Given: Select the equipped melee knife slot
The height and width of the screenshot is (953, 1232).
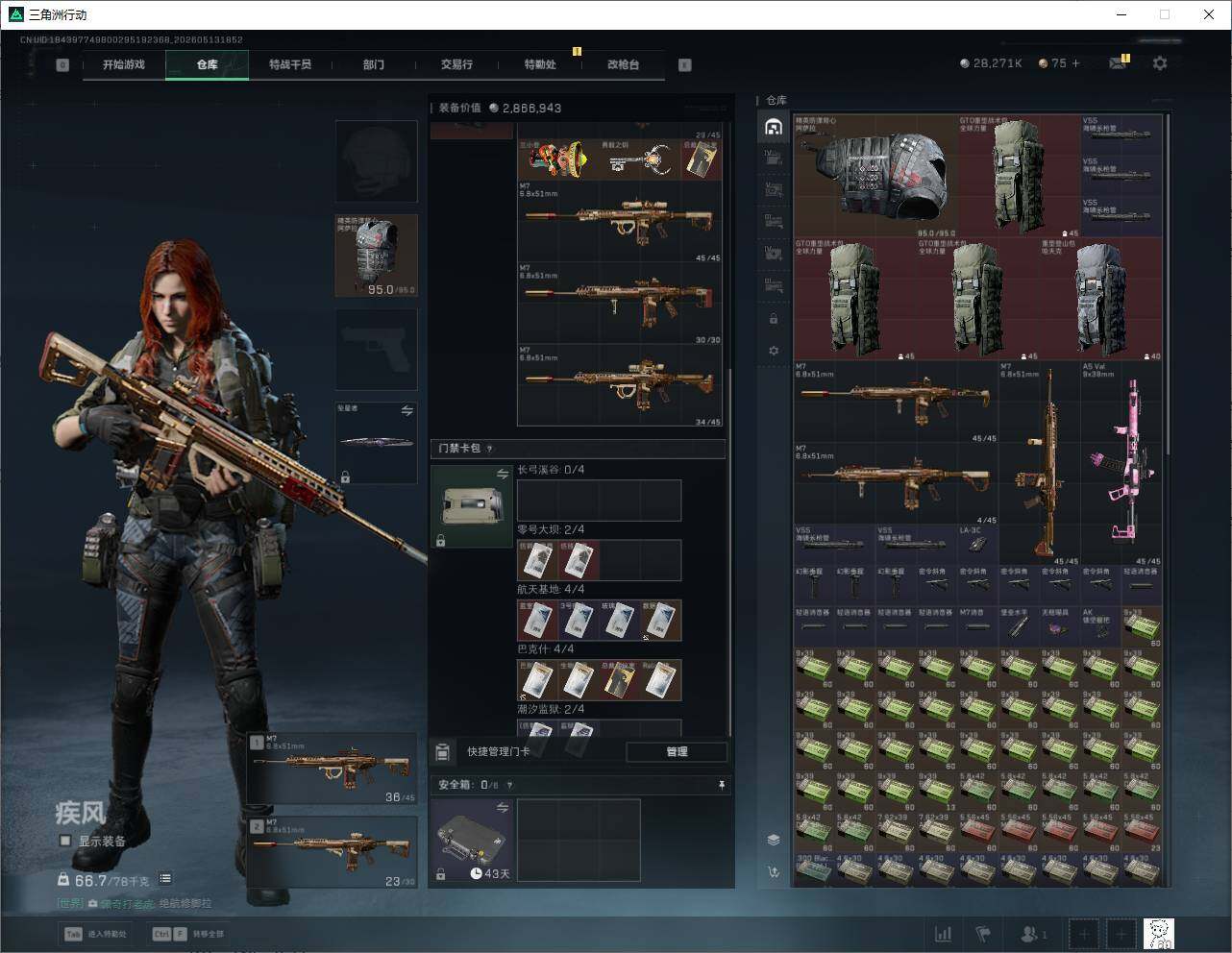Looking at the screenshot, I should click(x=377, y=443).
